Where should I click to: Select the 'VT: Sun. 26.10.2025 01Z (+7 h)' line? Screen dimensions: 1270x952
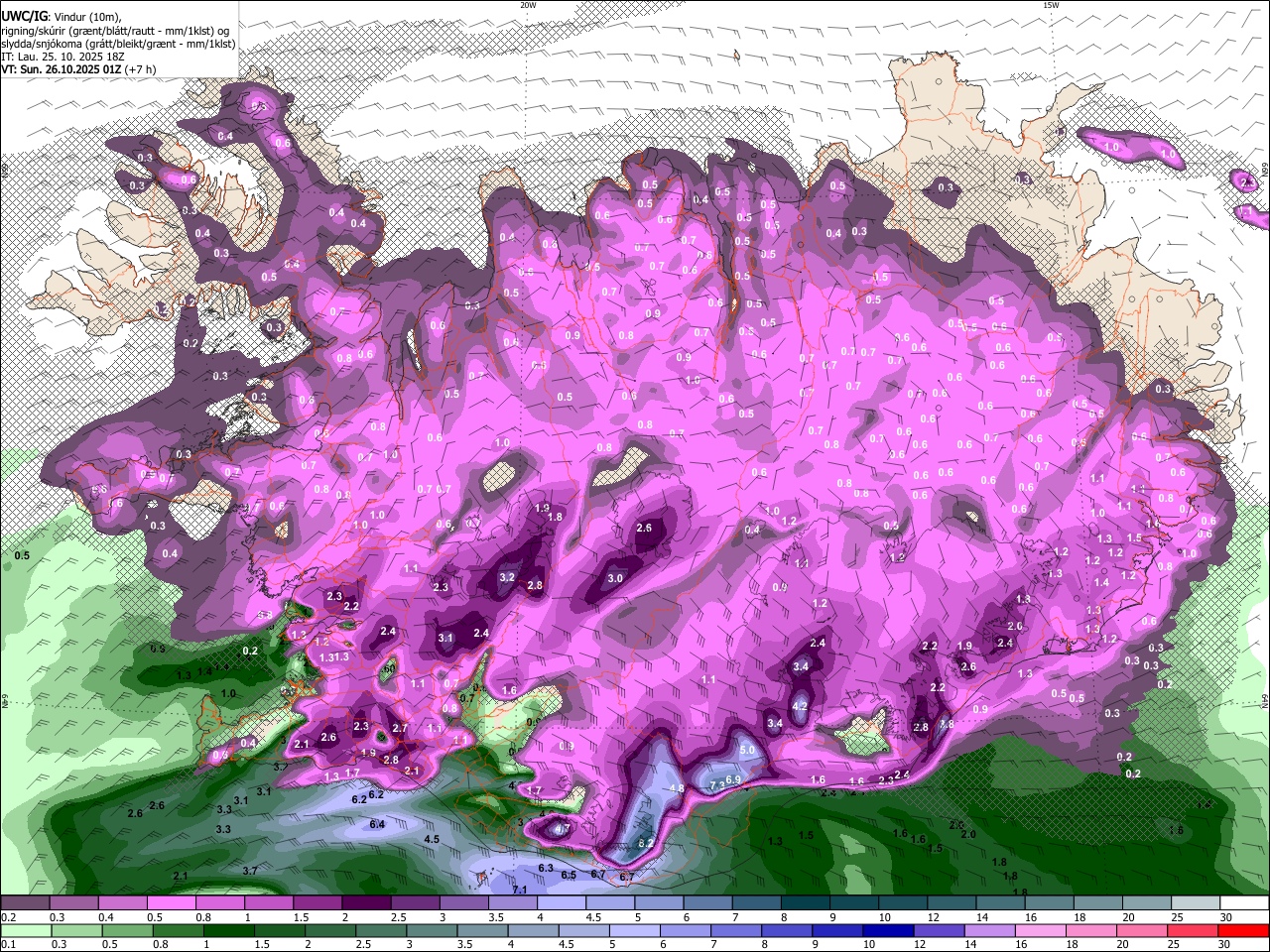78,69
